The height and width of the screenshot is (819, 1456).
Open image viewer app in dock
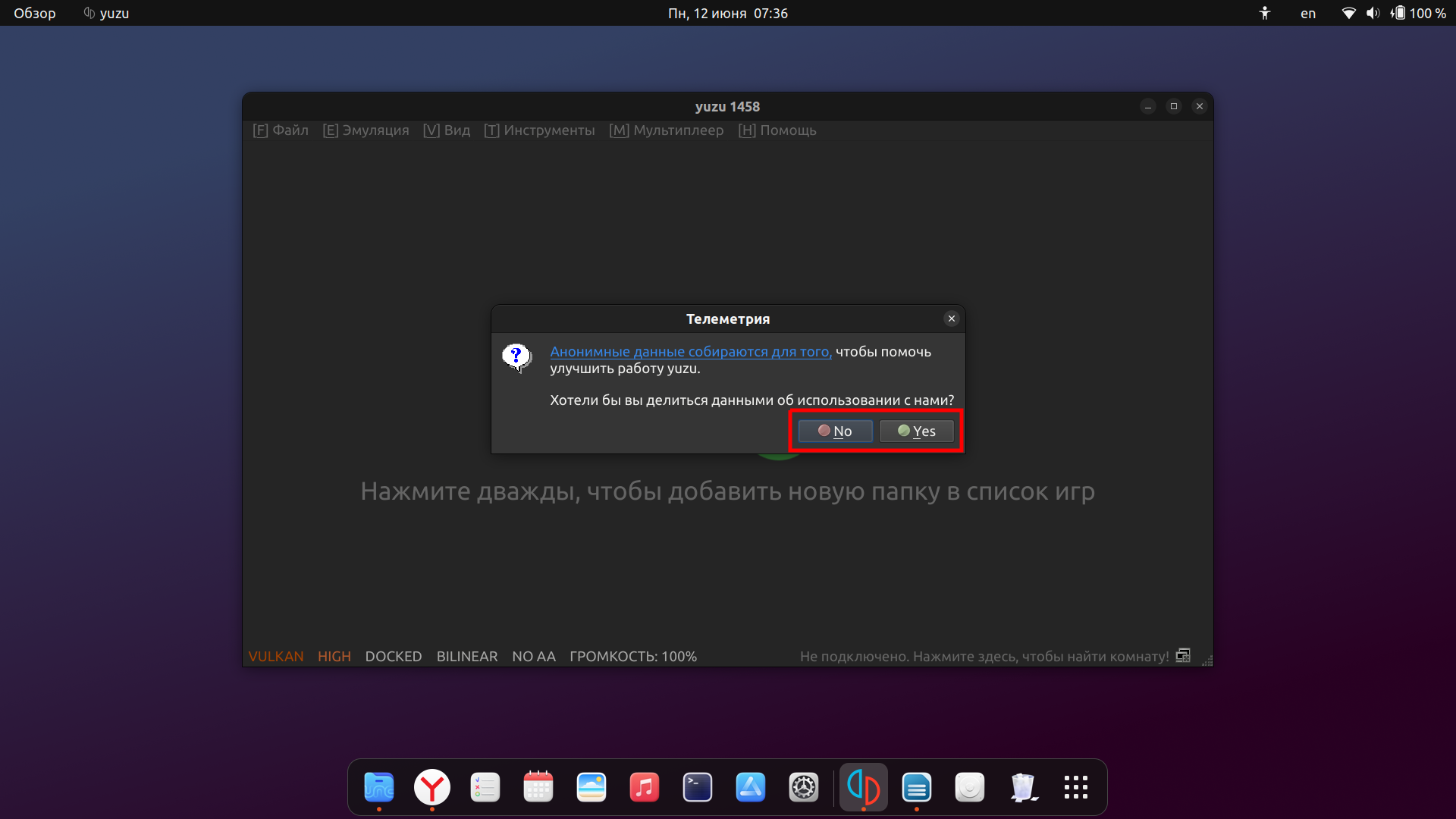pyautogui.click(x=591, y=787)
